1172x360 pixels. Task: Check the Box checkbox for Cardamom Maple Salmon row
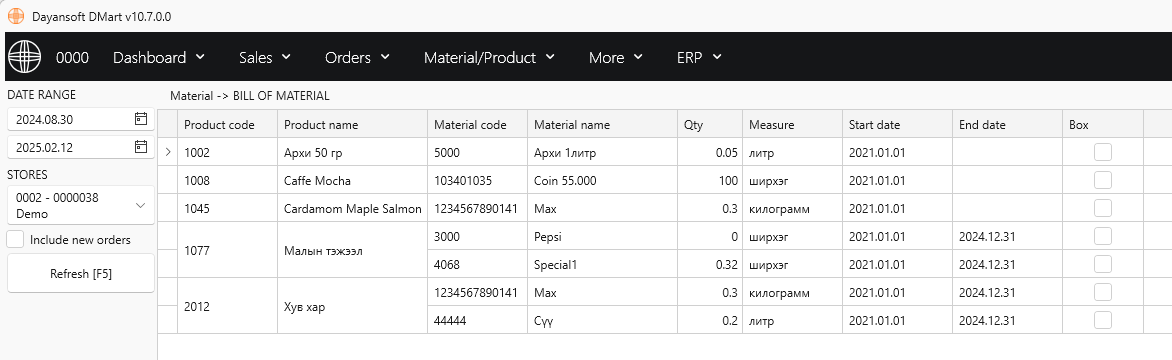click(x=1102, y=208)
